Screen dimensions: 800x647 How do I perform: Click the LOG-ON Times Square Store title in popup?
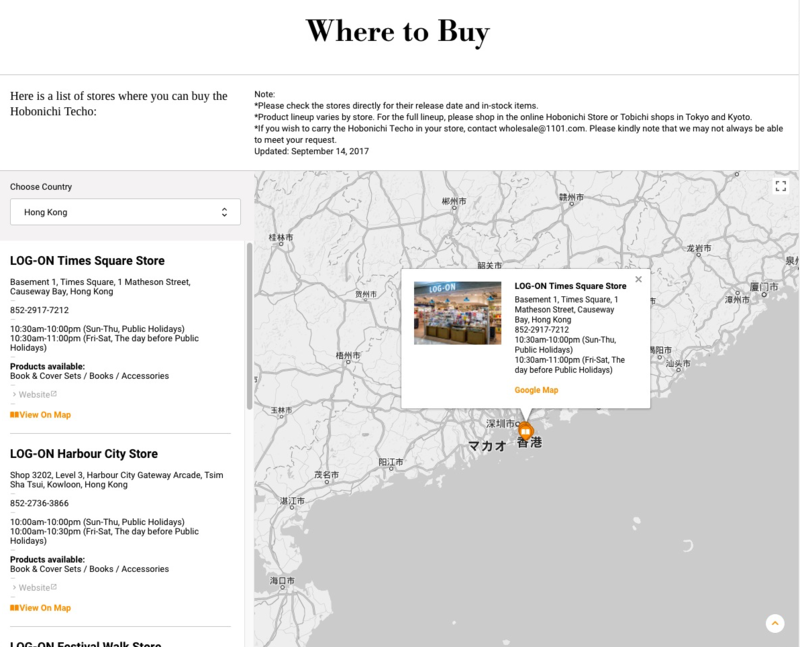(570, 286)
